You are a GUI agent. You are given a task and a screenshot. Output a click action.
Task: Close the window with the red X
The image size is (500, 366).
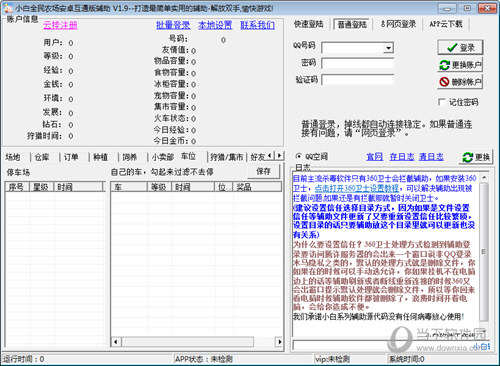pyautogui.click(x=487, y=8)
